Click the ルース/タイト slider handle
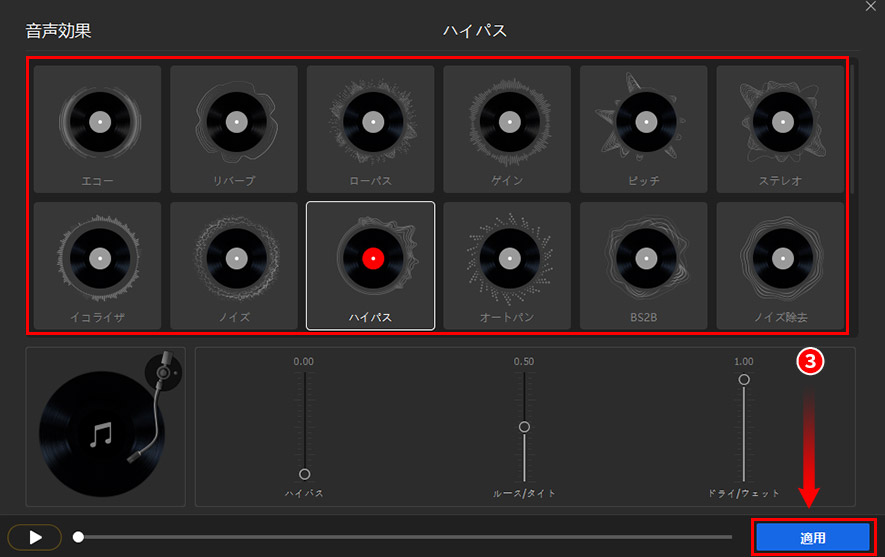The width and height of the screenshot is (885, 557). coord(524,427)
